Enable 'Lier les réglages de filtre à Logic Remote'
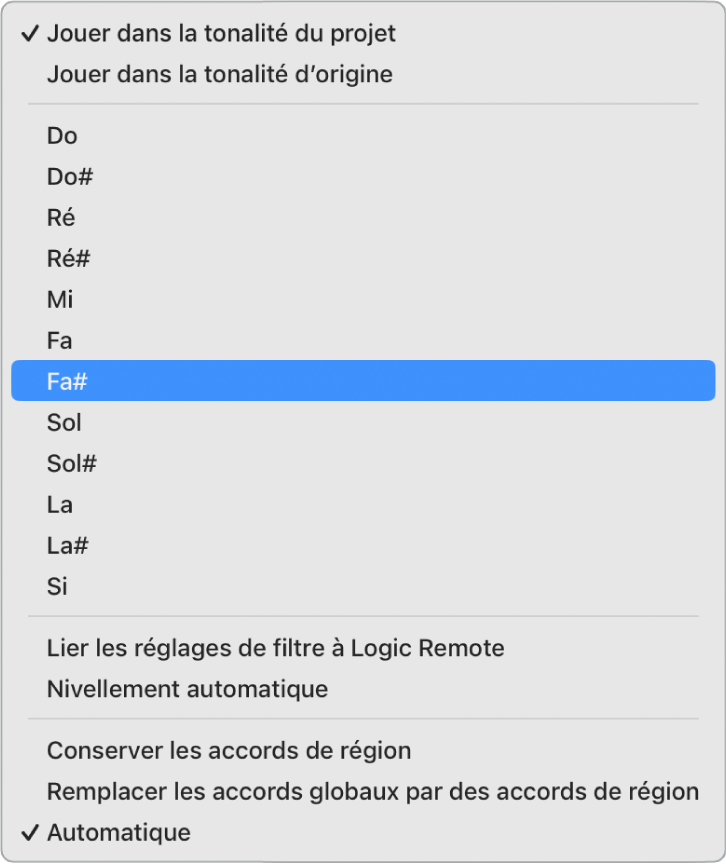The width and height of the screenshot is (726, 865). 275,648
